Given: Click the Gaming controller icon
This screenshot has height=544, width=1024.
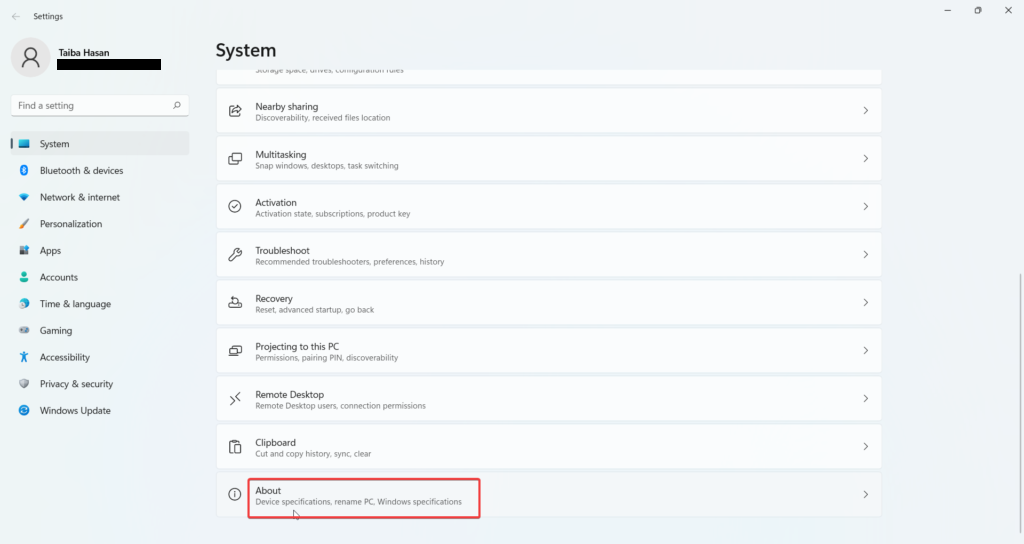Looking at the screenshot, I should tap(24, 330).
